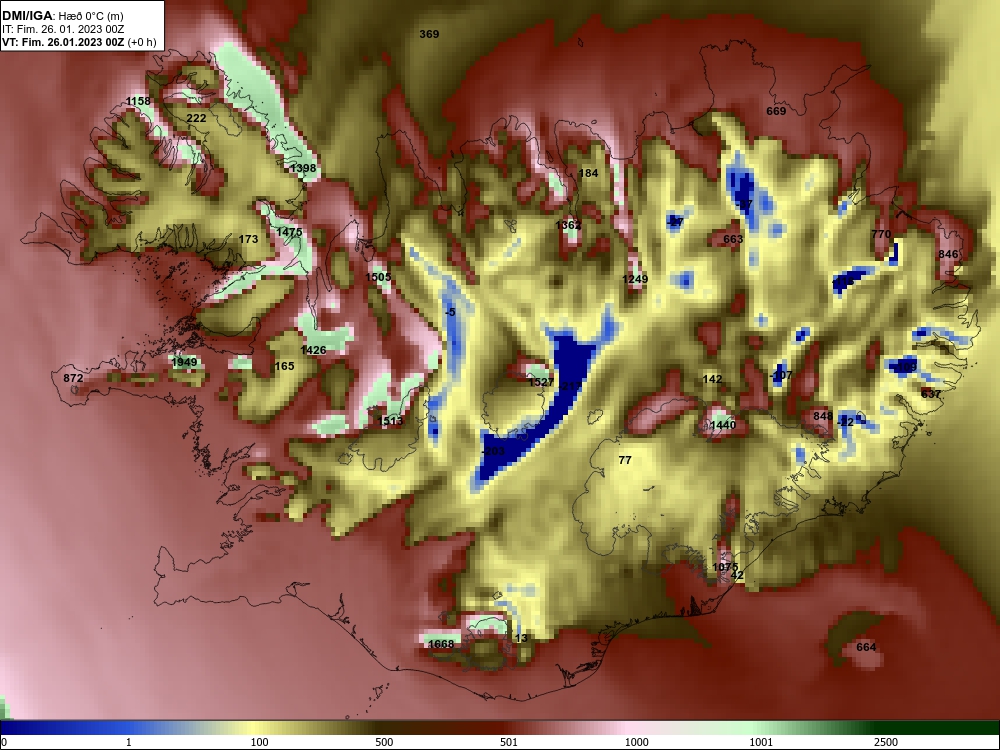Select the 872 value label
1000x750 pixels.
coord(73,378)
